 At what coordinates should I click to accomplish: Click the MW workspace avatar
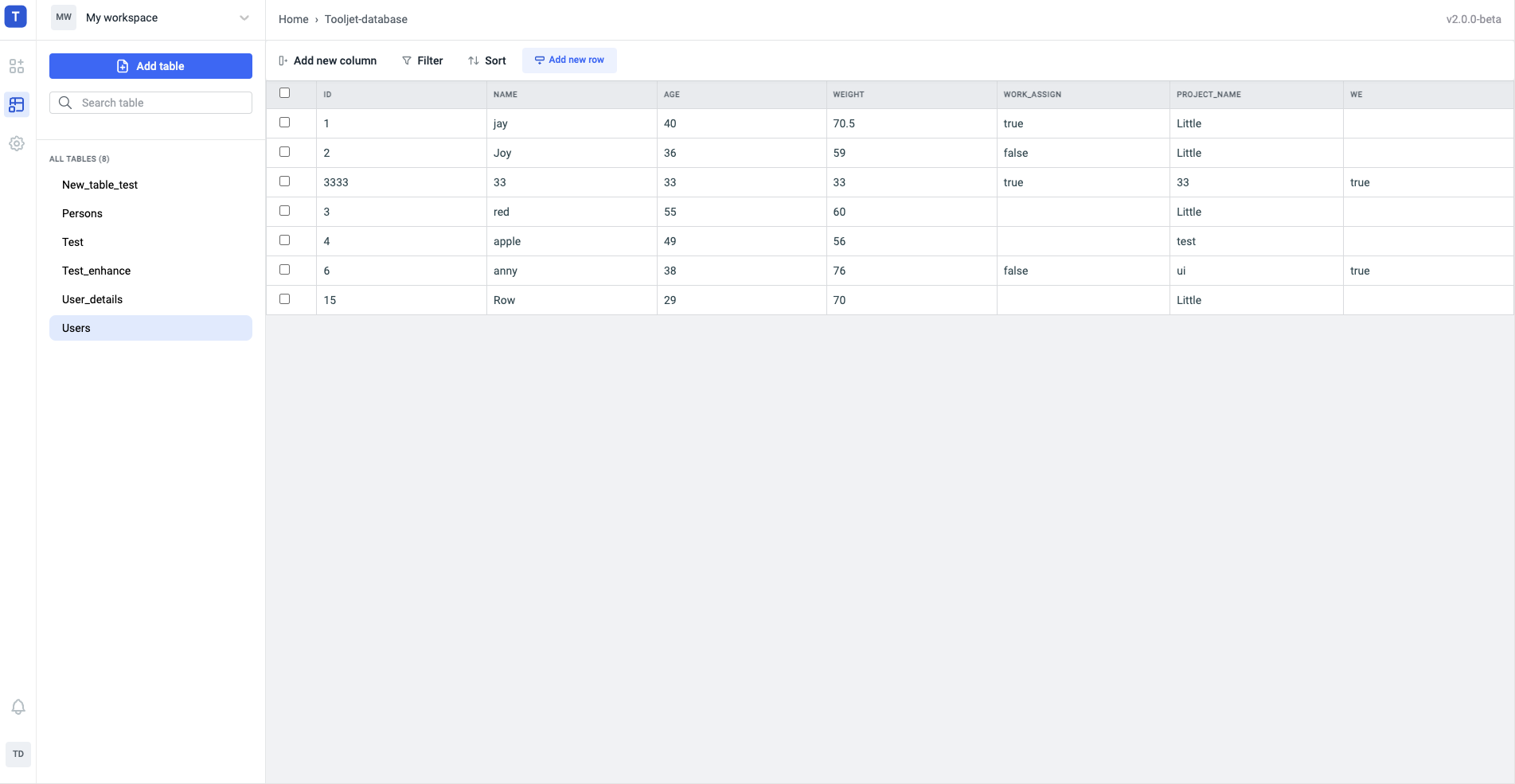point(64,18)
